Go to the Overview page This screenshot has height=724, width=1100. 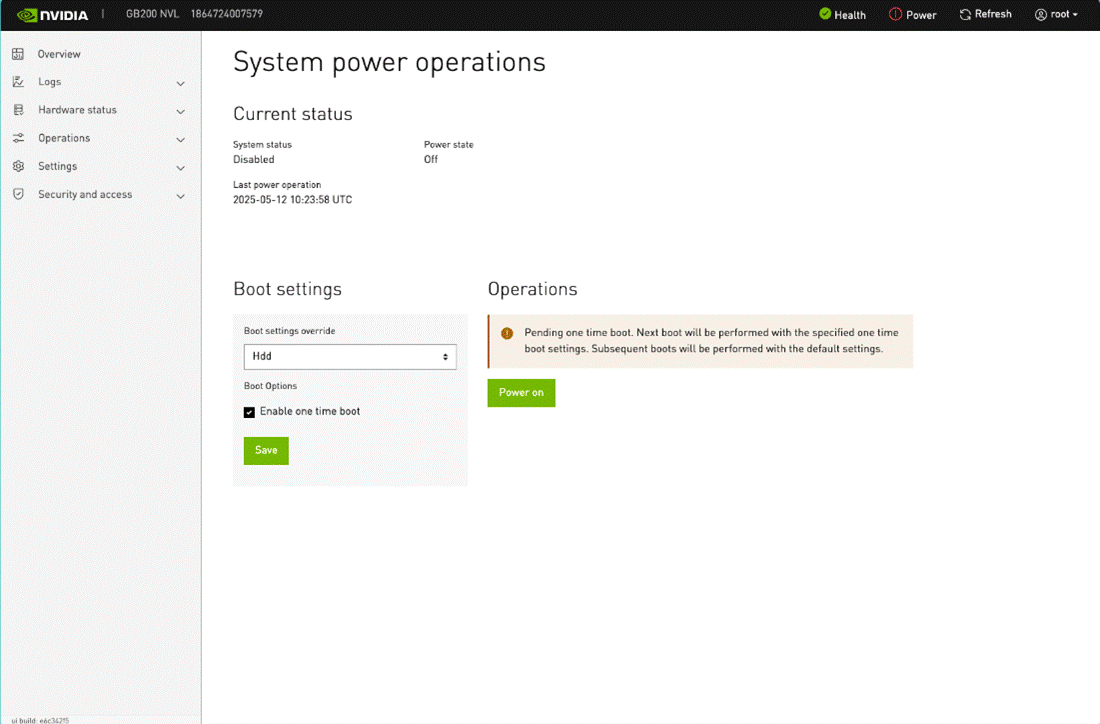click(59, 54)
